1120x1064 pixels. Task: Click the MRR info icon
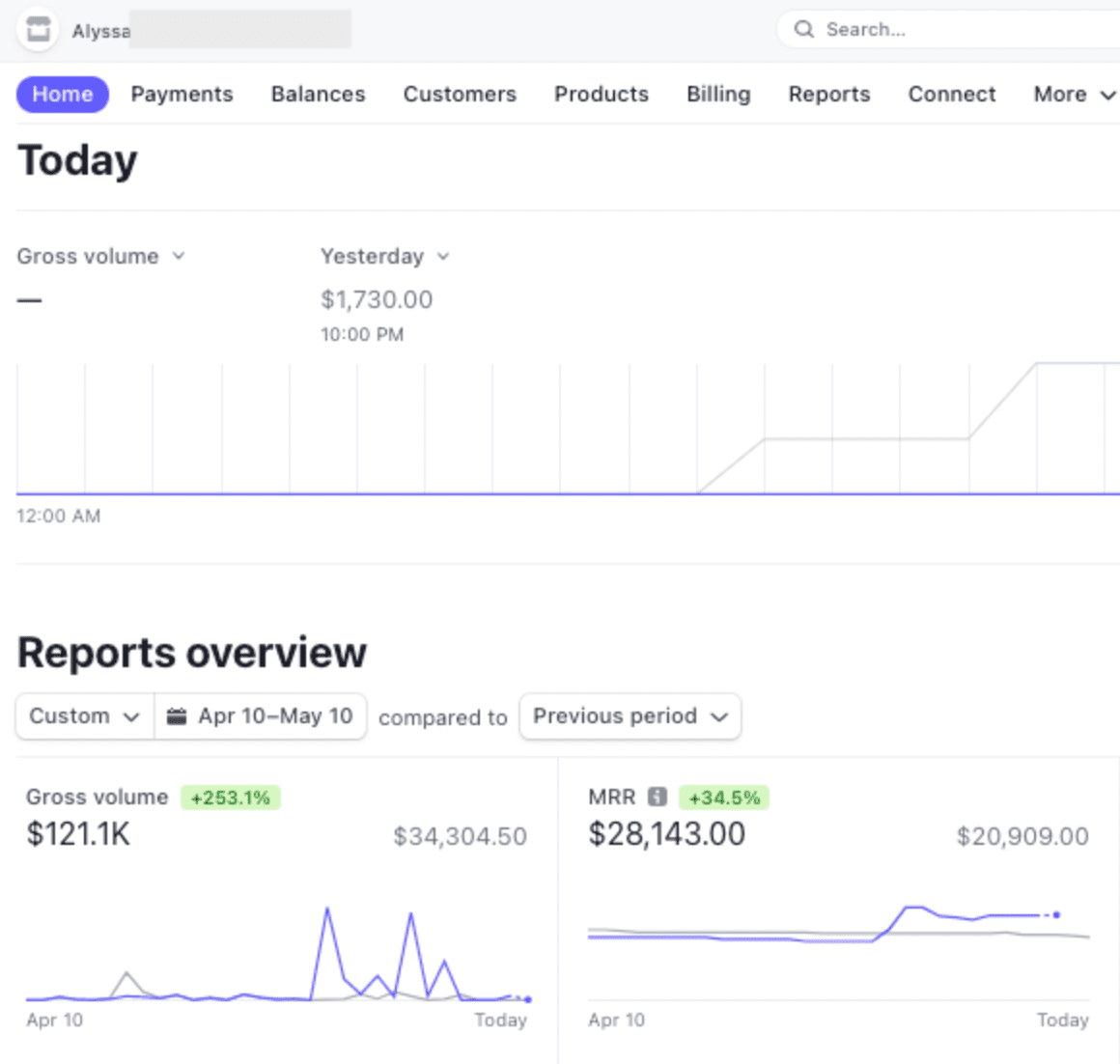point(658,797)
